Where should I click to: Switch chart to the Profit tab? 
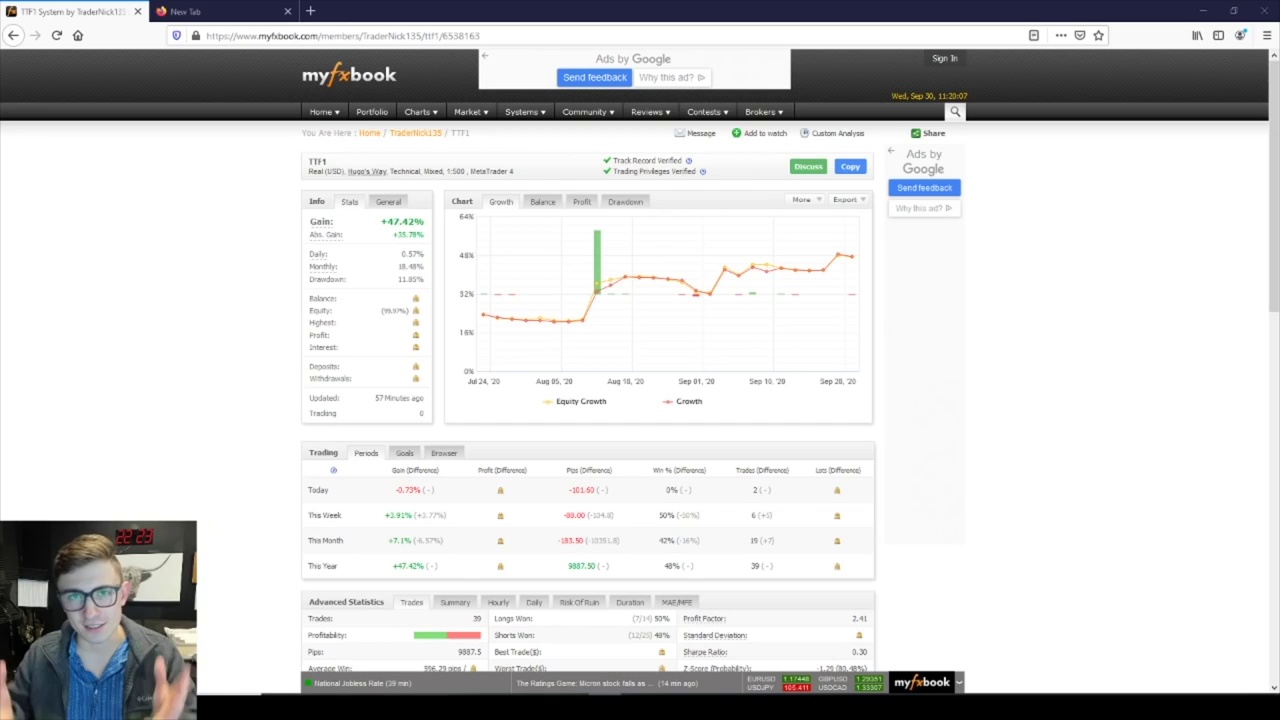(x=582, y=202)
